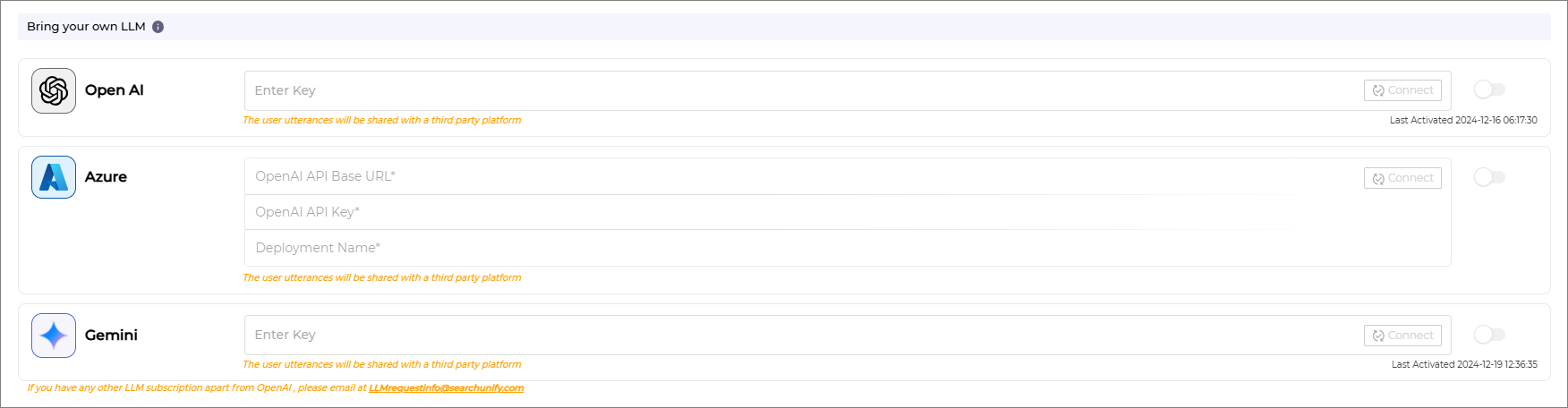Click the Azure provider label
The height and width of the screenshot is (408, 1568).
(x=106, y=177)
